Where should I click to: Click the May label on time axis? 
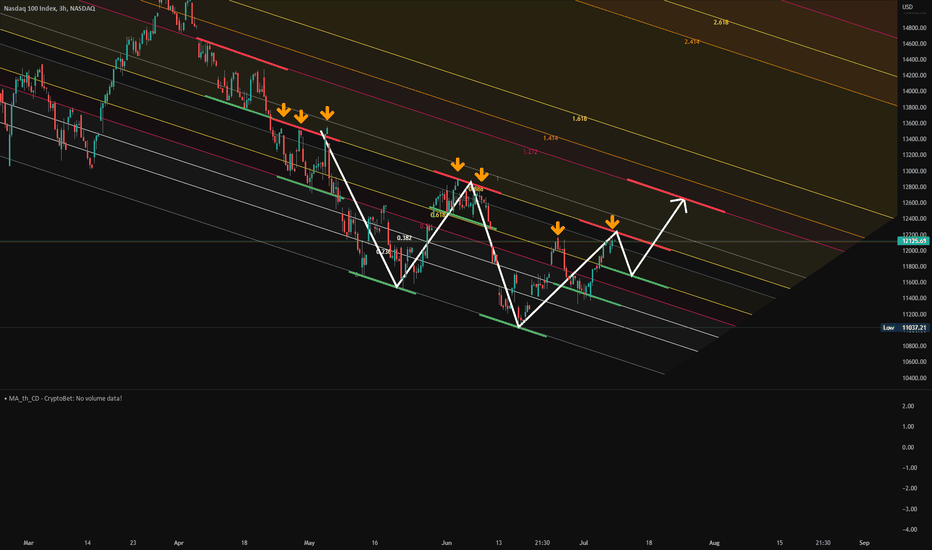coord(309,543)
